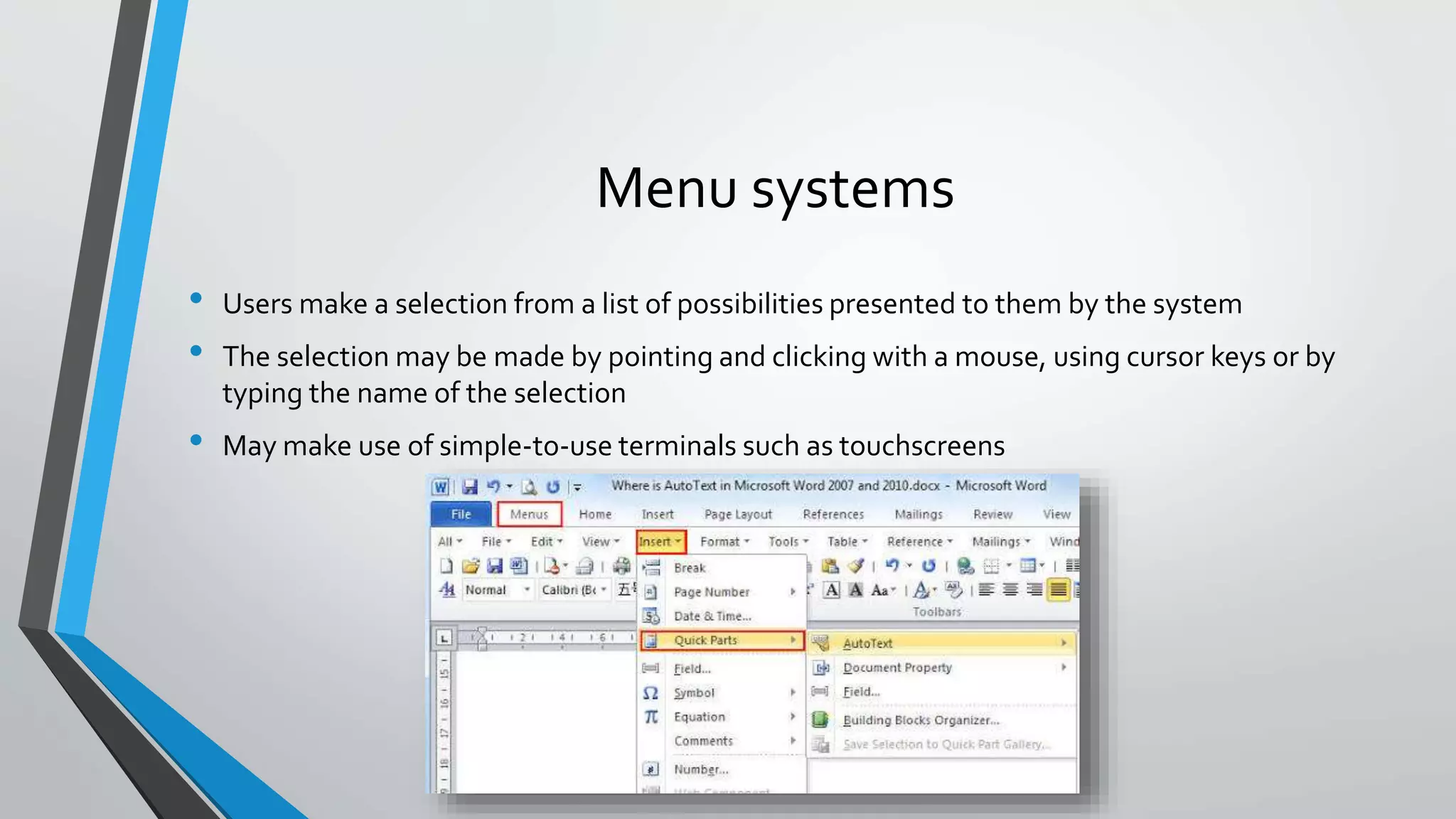
Task: Expand the AutoText submenu arrow
Action: point(1064,643)
